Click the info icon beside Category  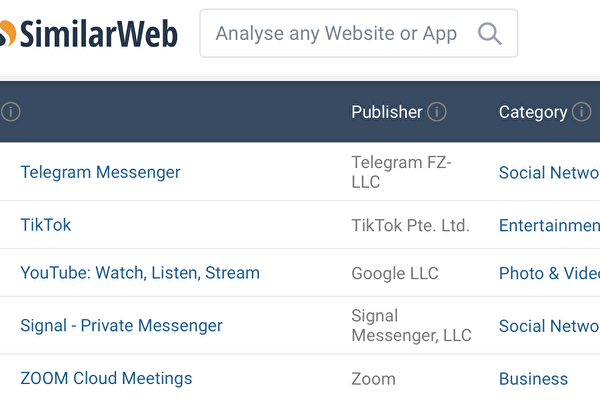click(581, 112)
